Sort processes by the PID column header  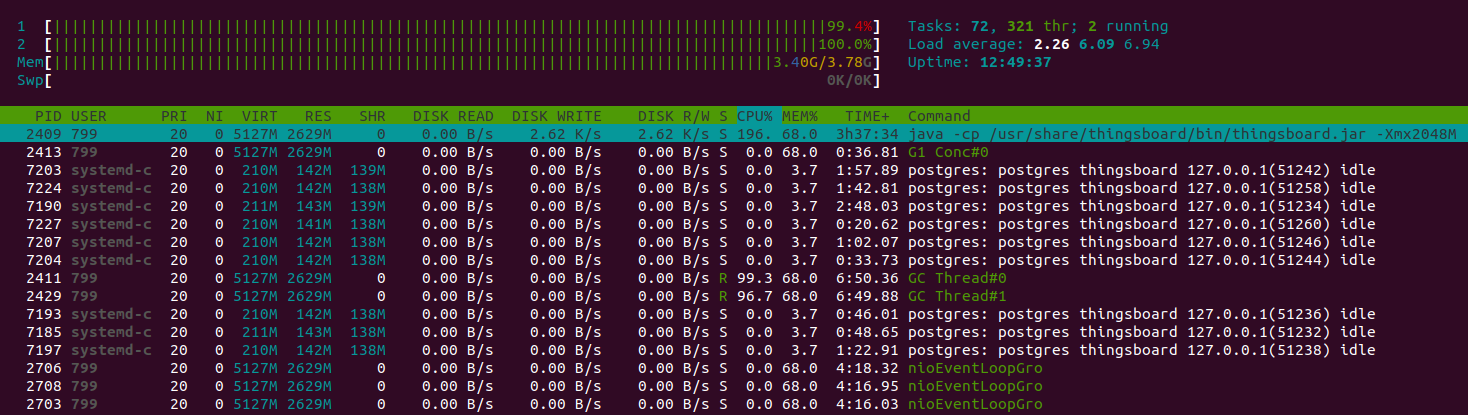48,116
